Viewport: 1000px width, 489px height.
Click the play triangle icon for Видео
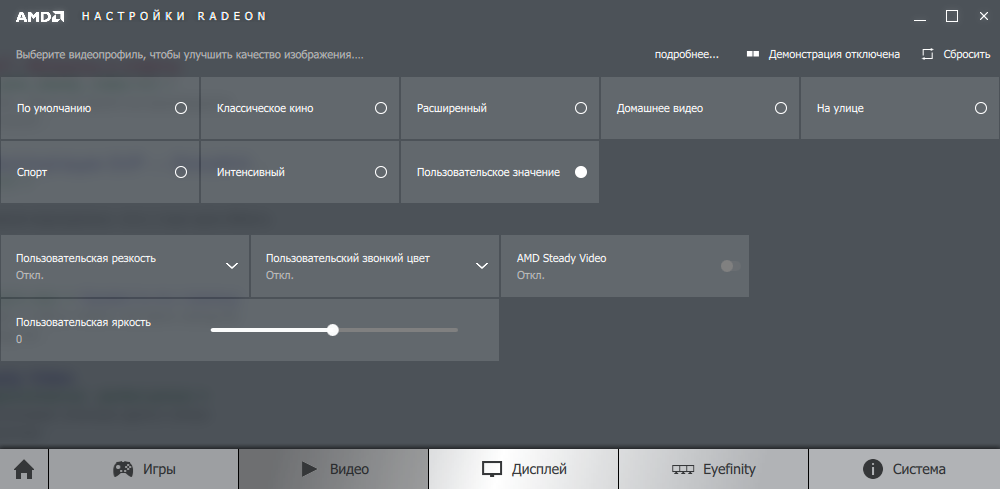coord(309,469)
